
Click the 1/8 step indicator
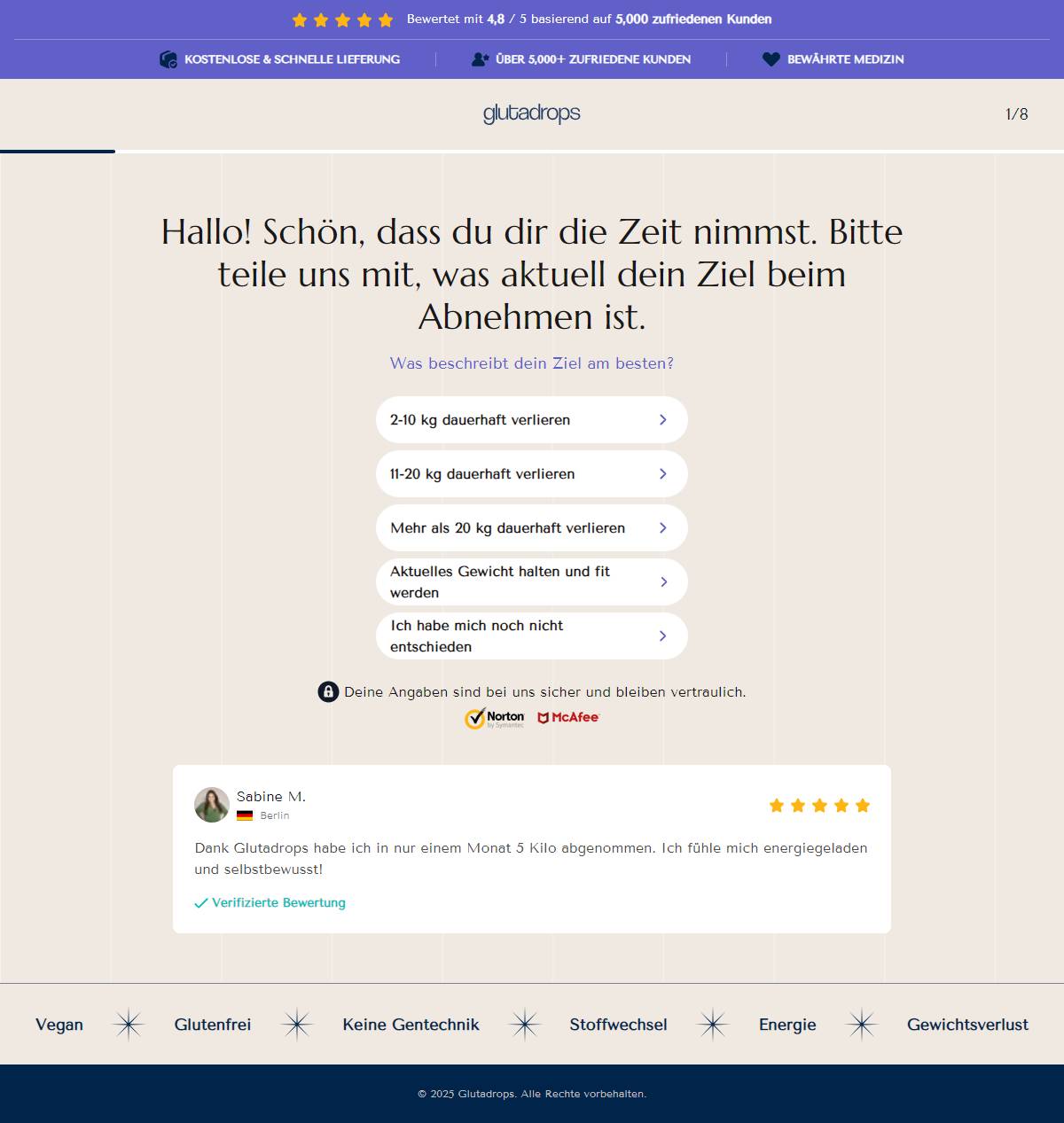pyautogui.click(x=1015, y=113)
